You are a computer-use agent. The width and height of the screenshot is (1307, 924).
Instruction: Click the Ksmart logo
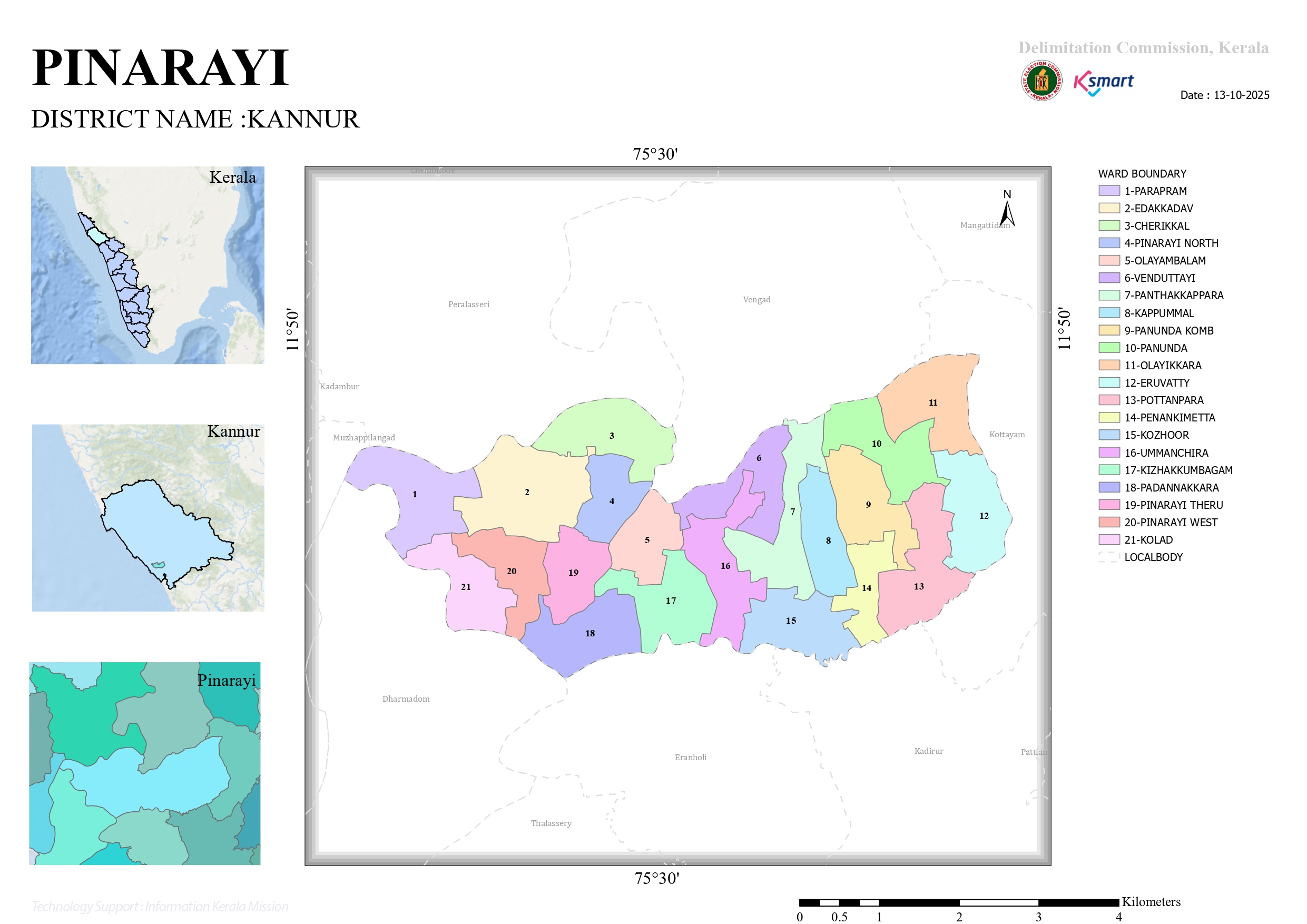tap(1103, 83)
